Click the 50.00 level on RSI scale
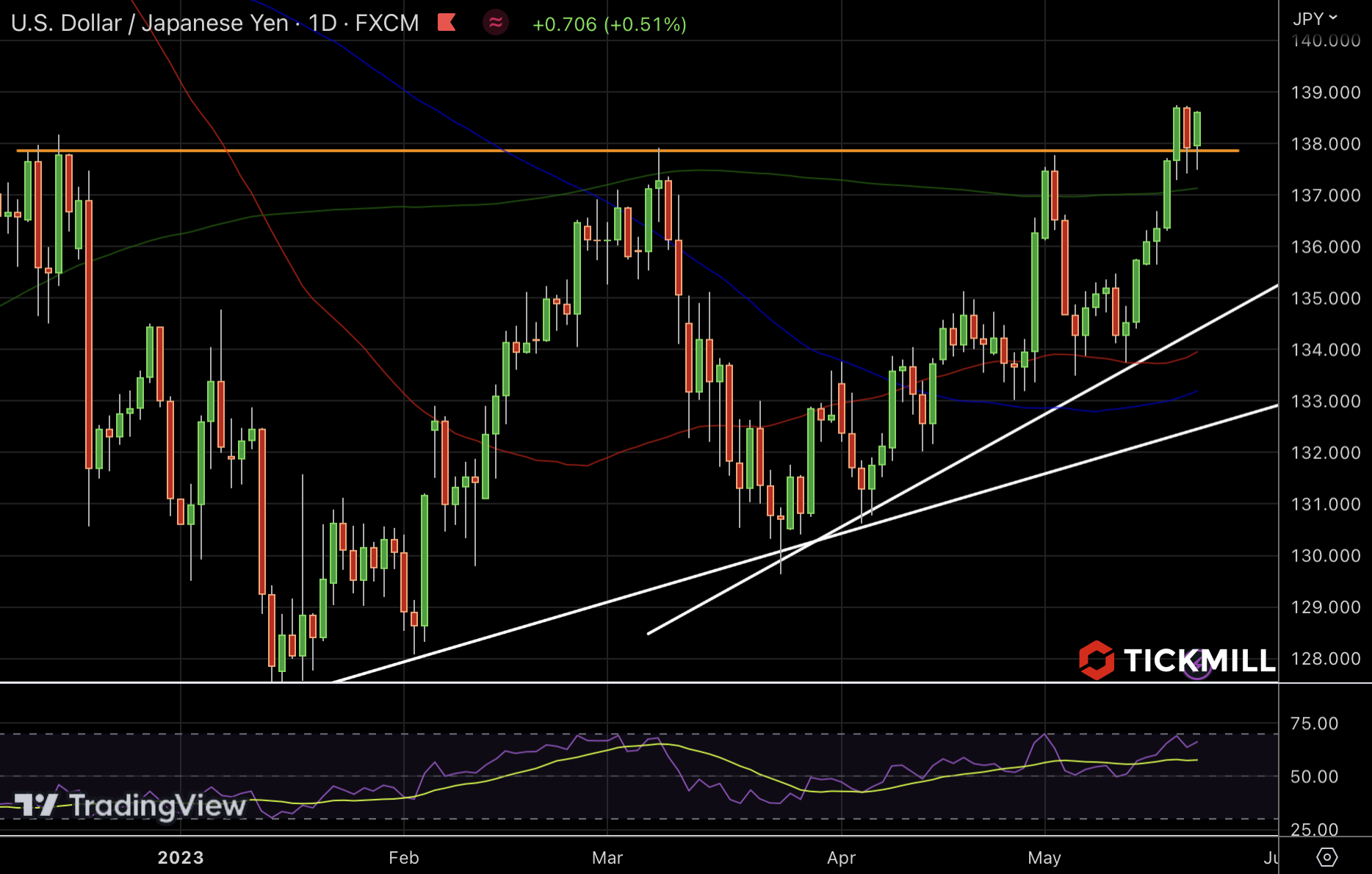 pos(1314,776)
